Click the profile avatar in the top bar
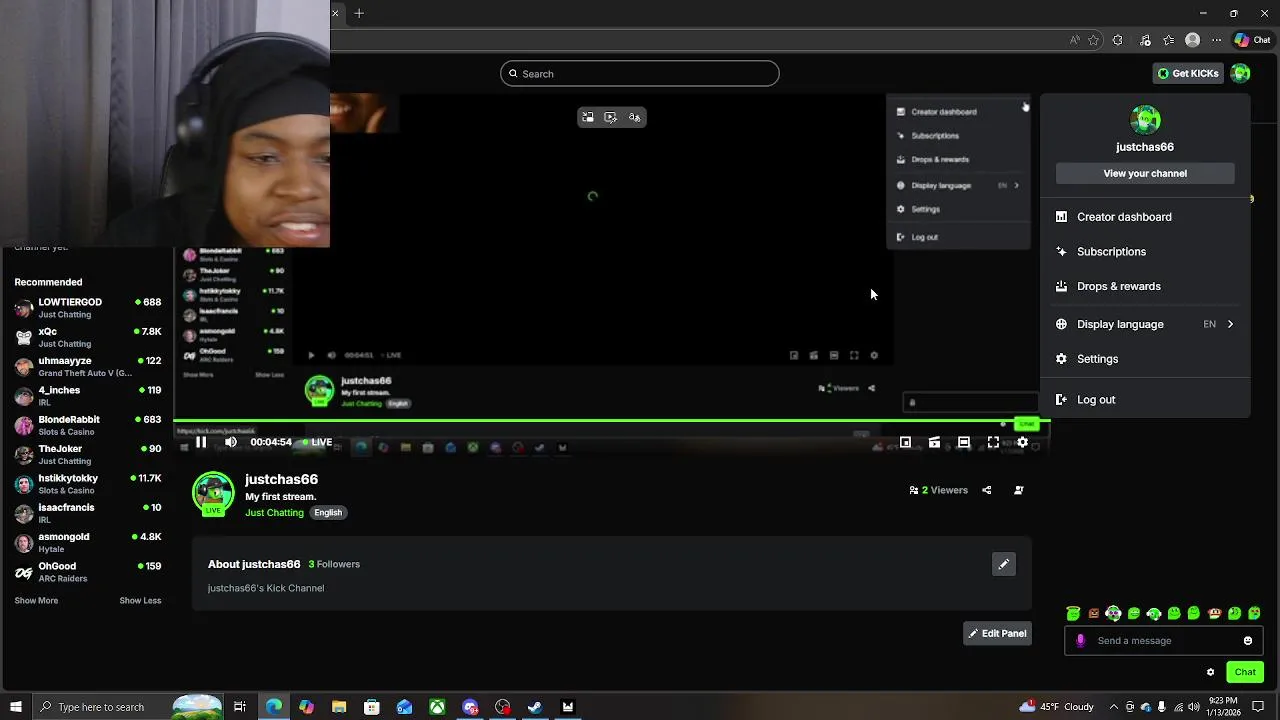Screen dimensions: 1280x720 click(1240, 73)
